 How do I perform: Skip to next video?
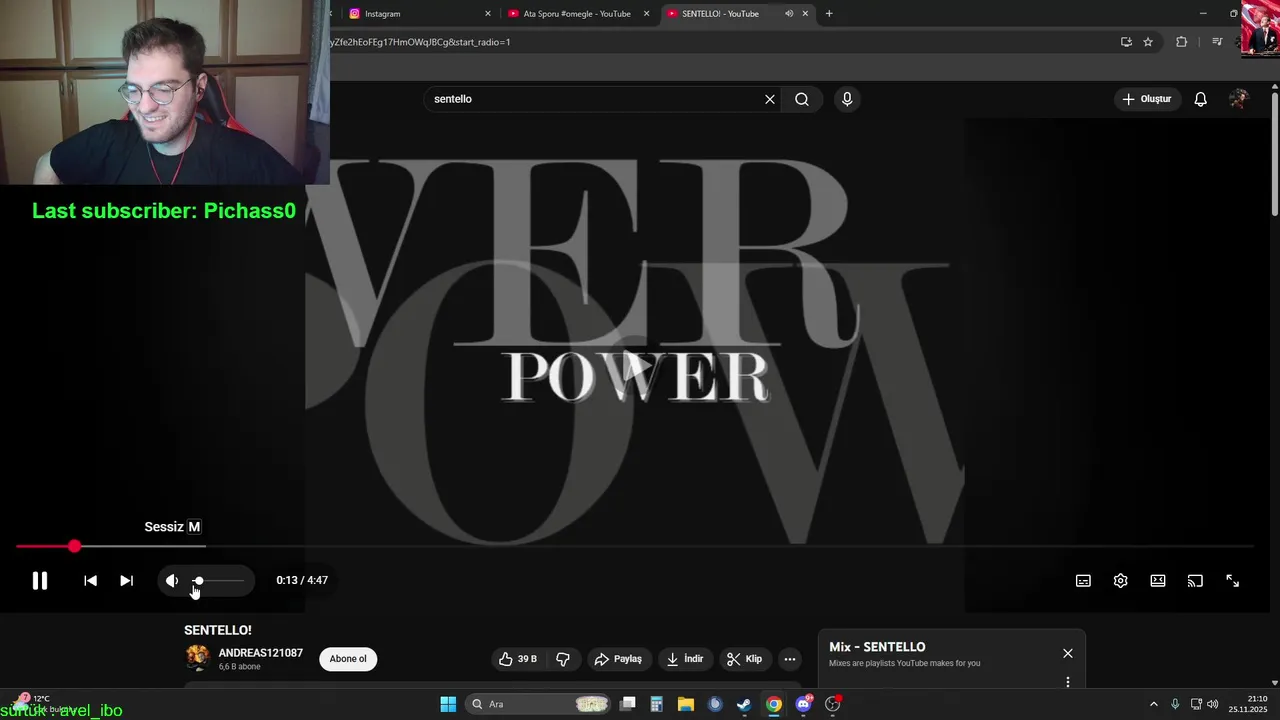126,581
